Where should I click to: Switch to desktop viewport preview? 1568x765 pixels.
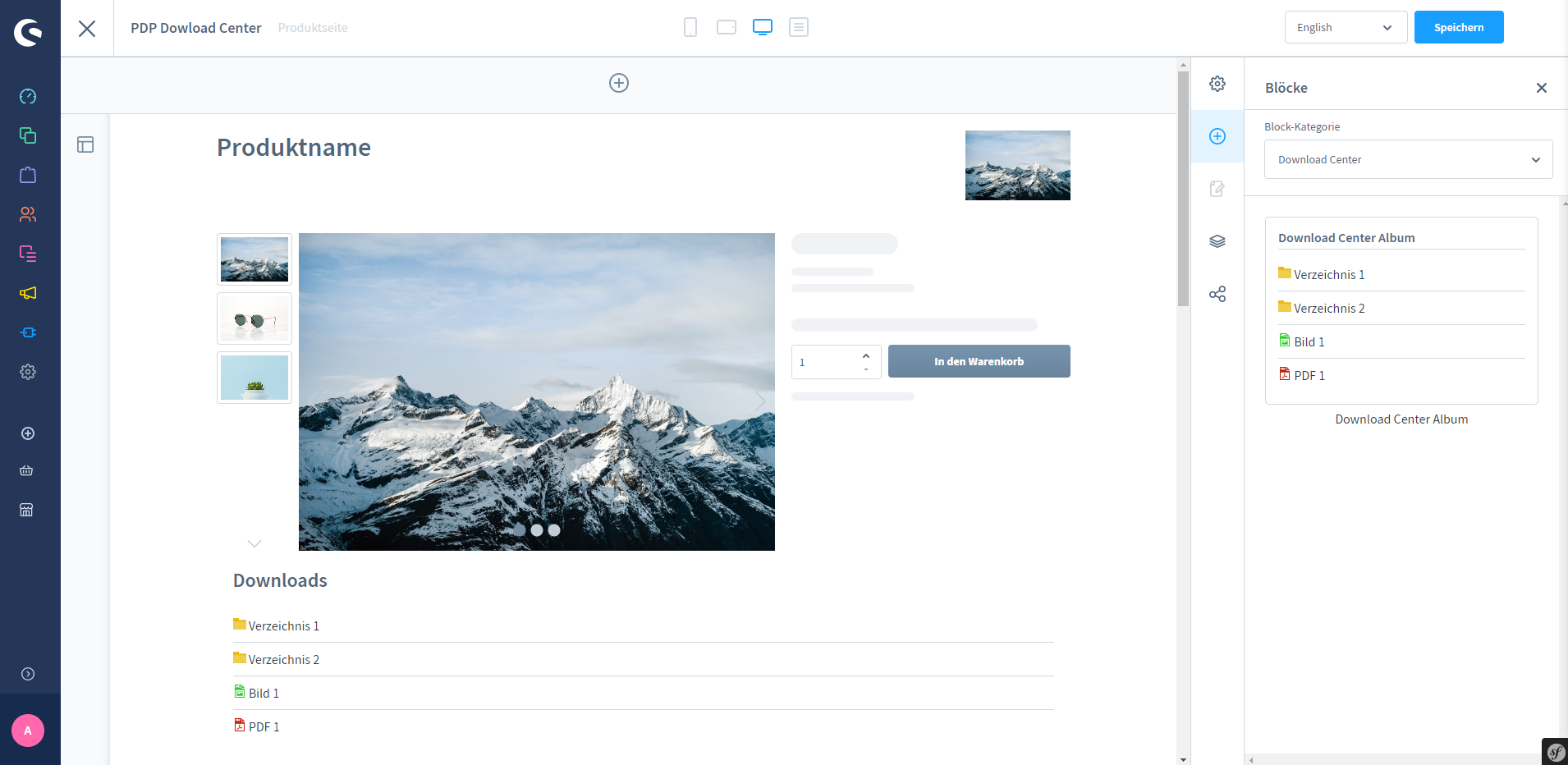coord(763,27)
